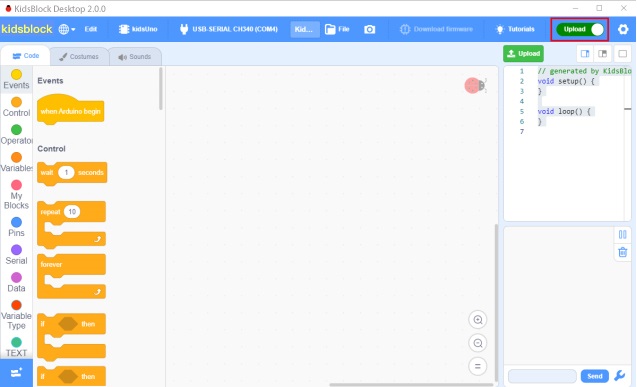
Task: Click the serial message input field
Action: pyautogui.click(x=542, y=376)
